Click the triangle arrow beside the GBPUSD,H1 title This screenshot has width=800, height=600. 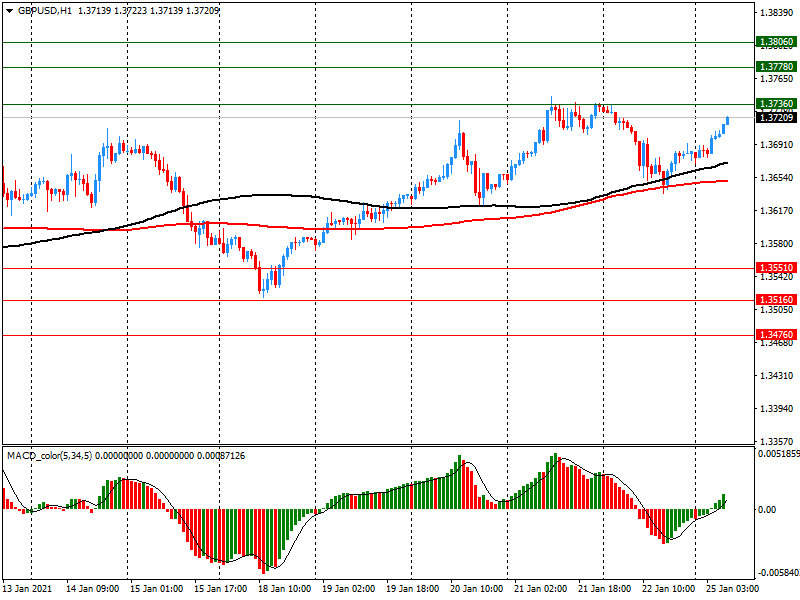(8, 10)
